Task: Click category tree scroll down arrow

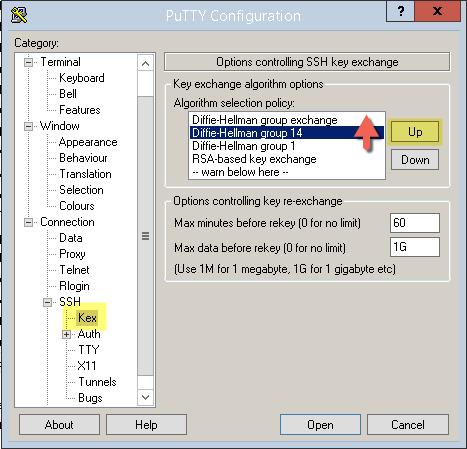Action: (145, 397)
